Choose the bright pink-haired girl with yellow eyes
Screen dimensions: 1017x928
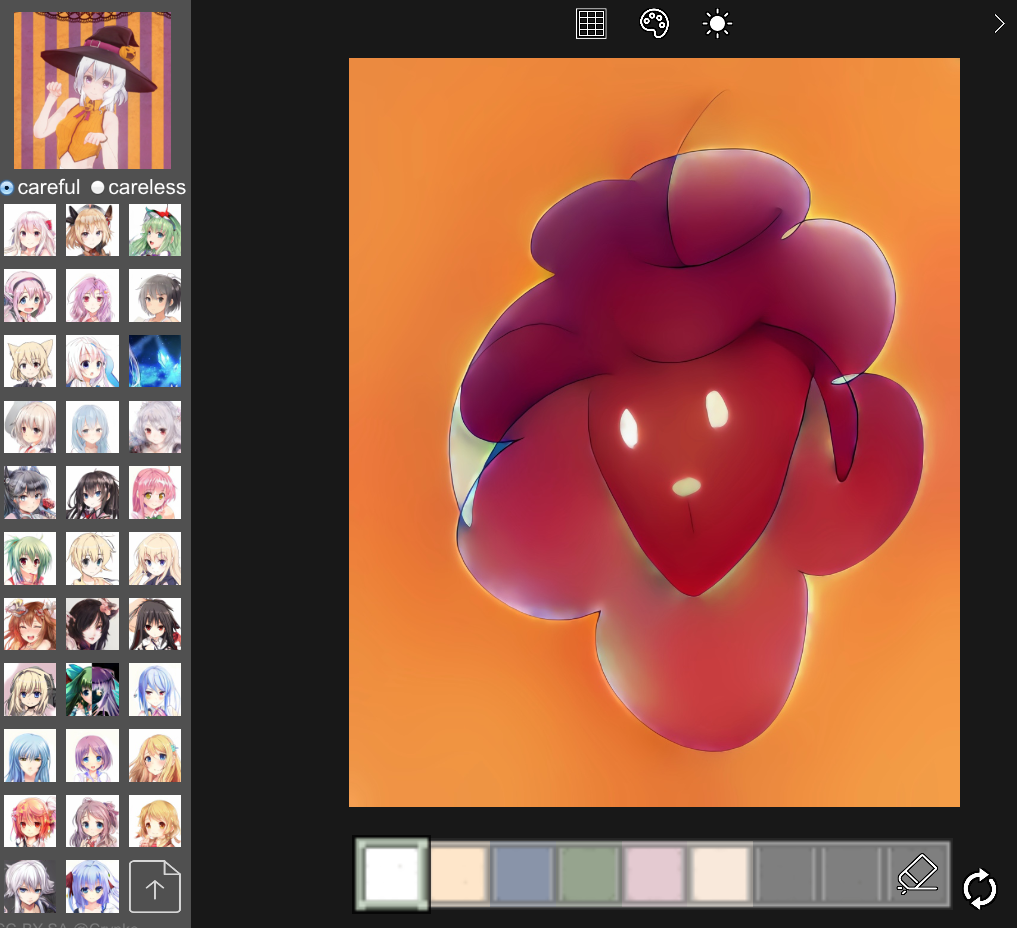pyautogui.click(x=154, y=492)
